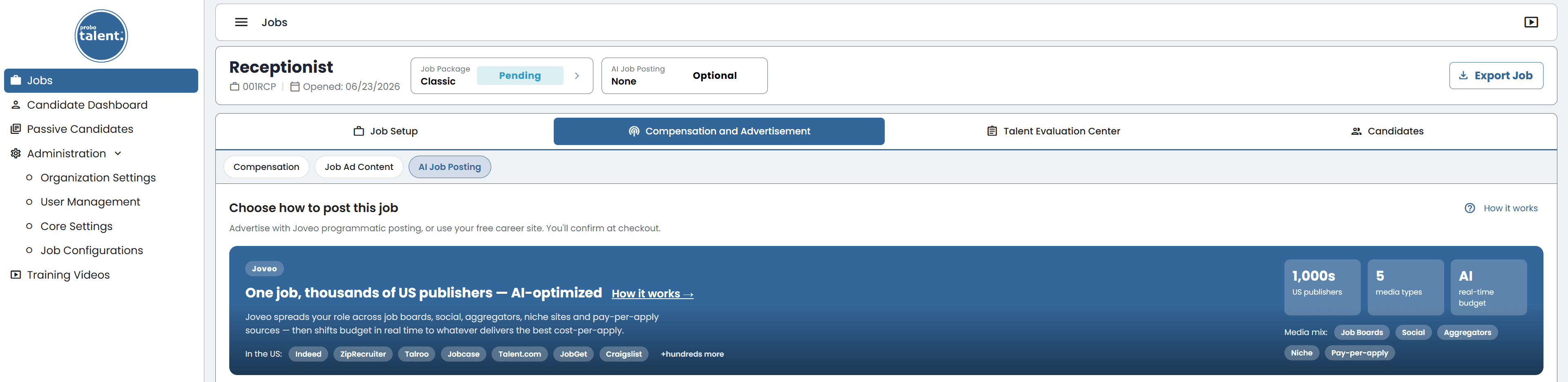Viewport: 1568px width, 382px height.
Task: Click the Compensation and Advertisement broadcast icon
Action: pos(634,132)
